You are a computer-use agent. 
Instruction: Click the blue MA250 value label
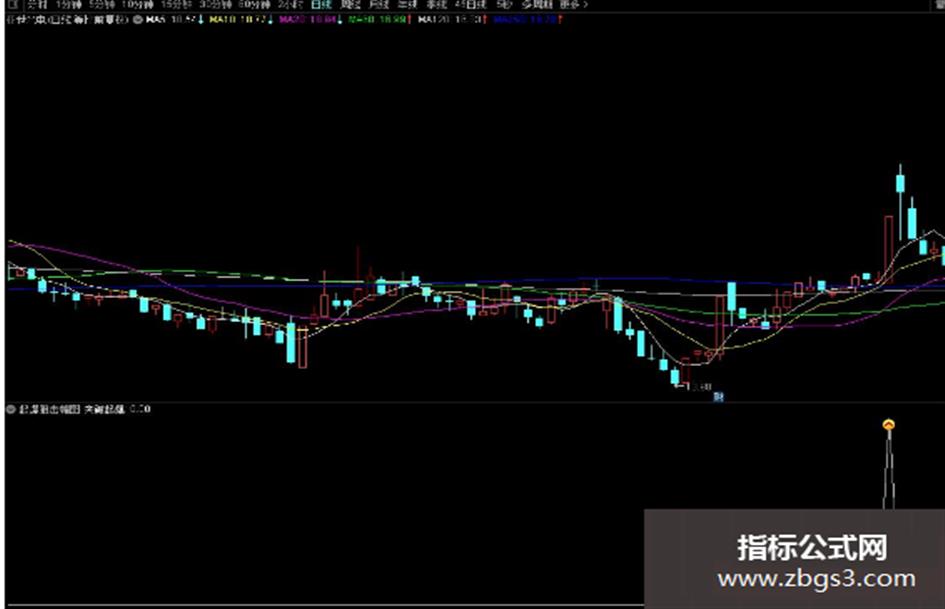(x=527, y=19)
